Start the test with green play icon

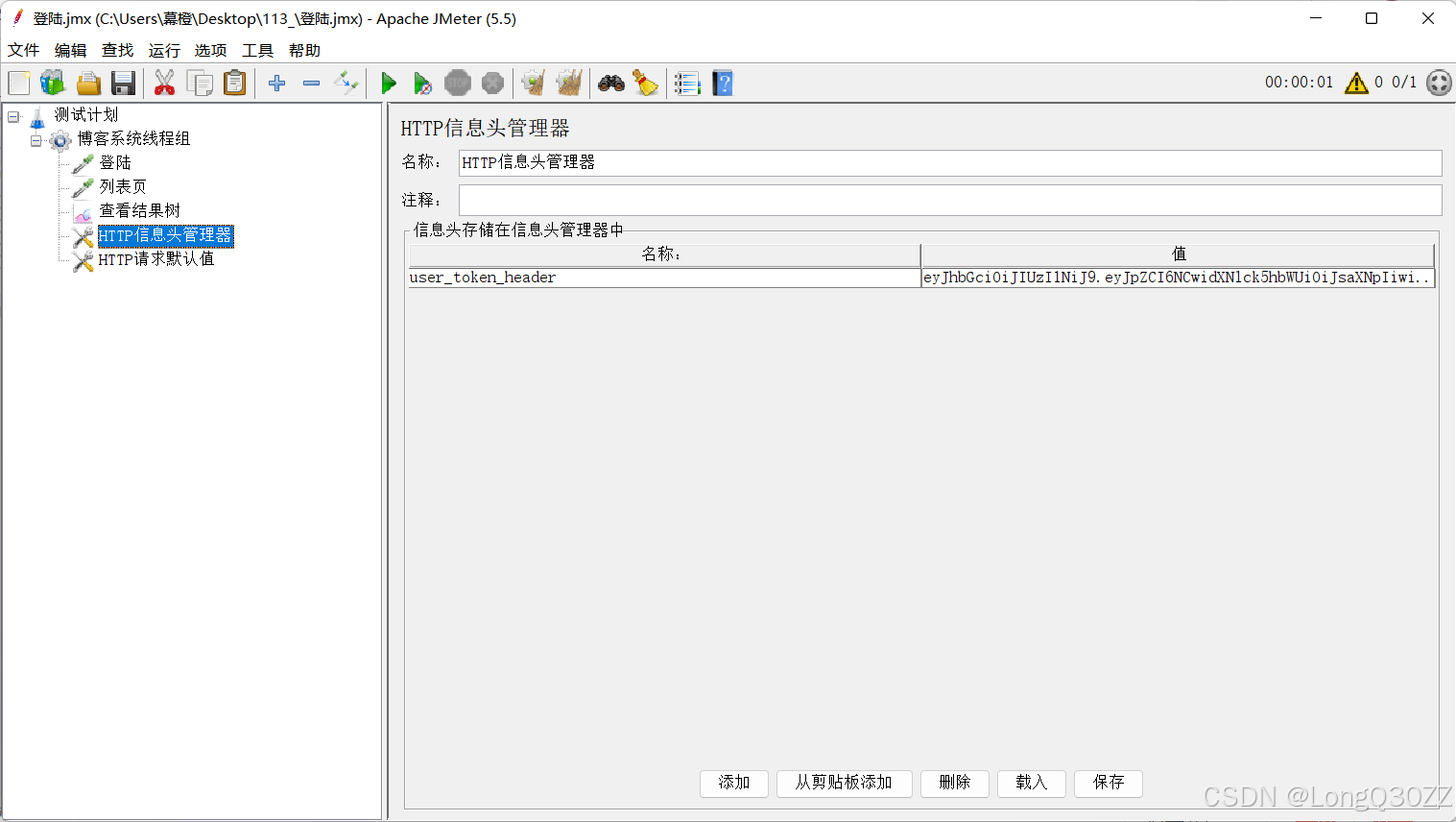pos(389,84)
